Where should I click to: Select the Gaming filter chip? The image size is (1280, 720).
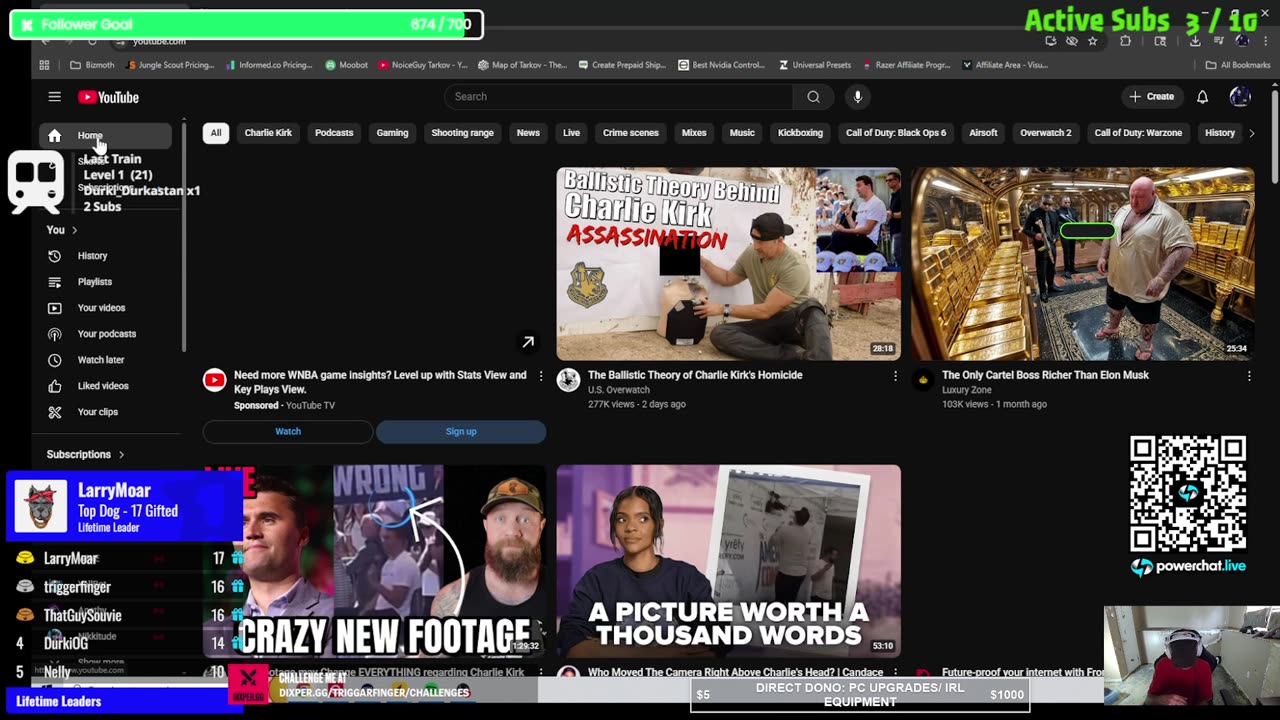point(392,133)
